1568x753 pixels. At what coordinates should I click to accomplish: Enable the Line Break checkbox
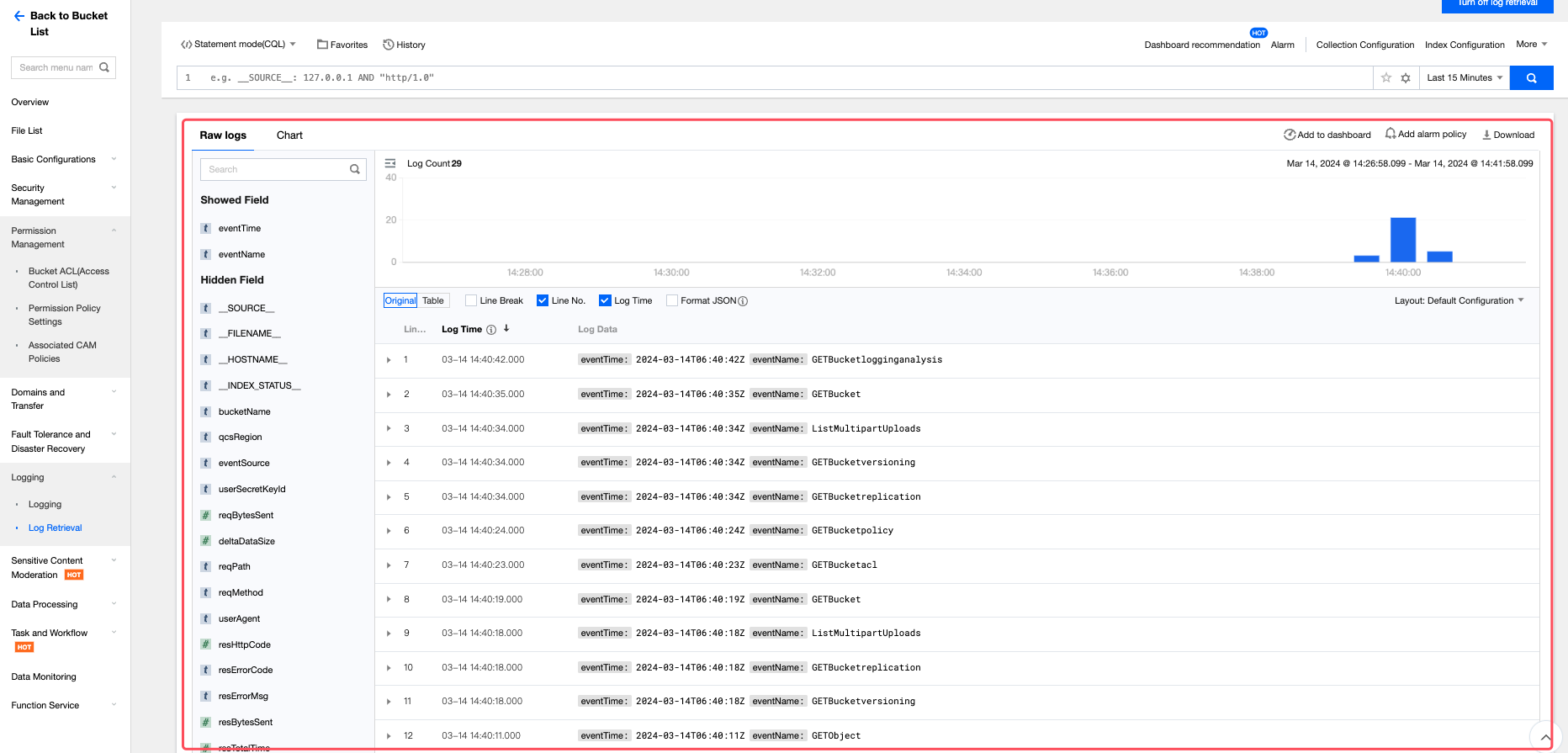[x=471, y=300]
